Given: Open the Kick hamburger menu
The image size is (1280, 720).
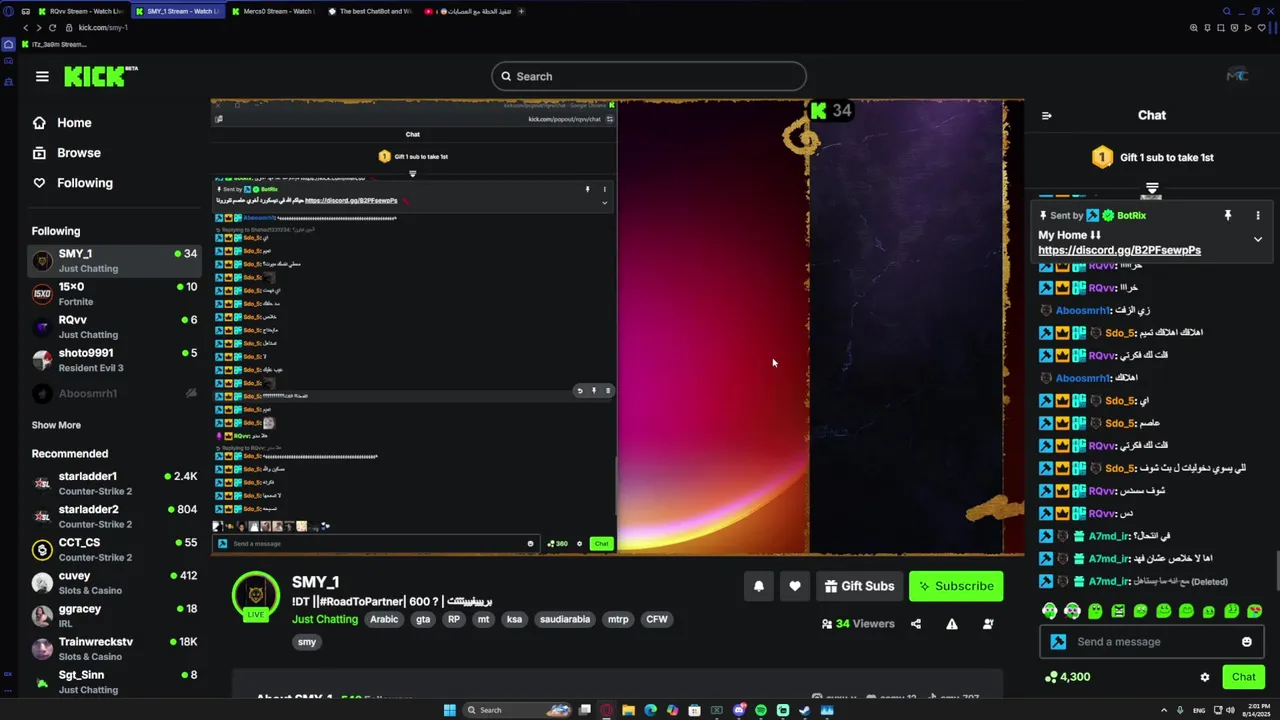Looking at the screenshot, I should coord(42,76).
